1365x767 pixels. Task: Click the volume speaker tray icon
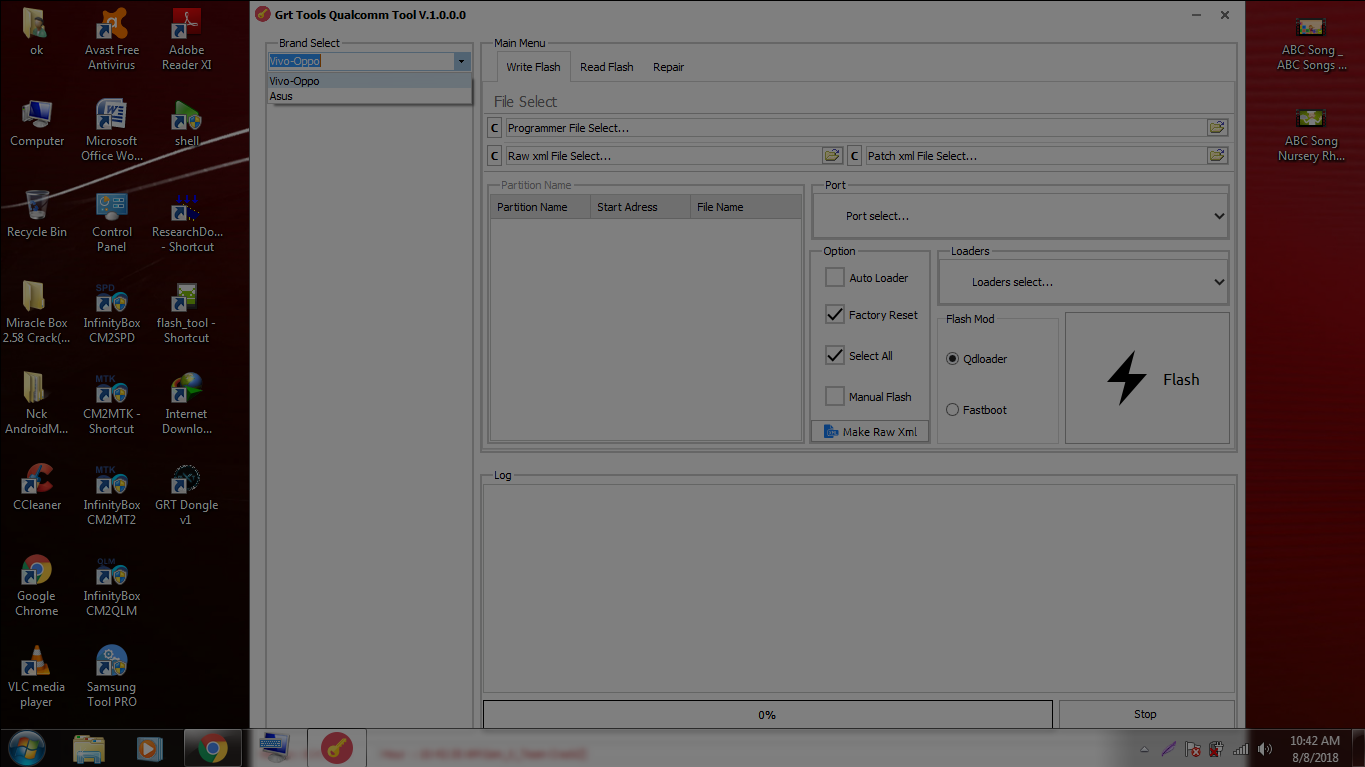pyautogui.click(x=1265, y=749)
